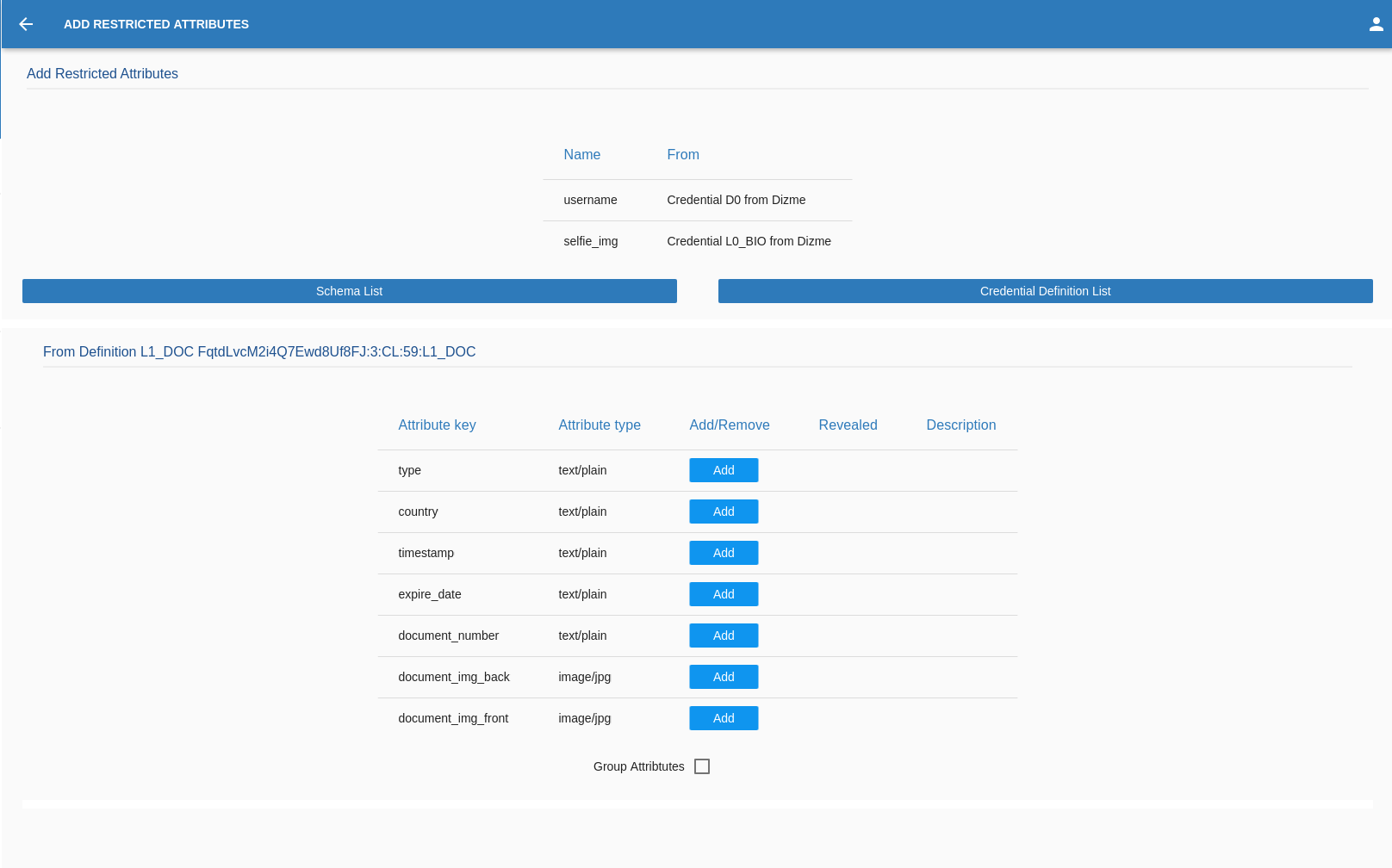Viewport: 1392px width, 868px height.
Task: Click the Description column header
Action: point(961,425)
